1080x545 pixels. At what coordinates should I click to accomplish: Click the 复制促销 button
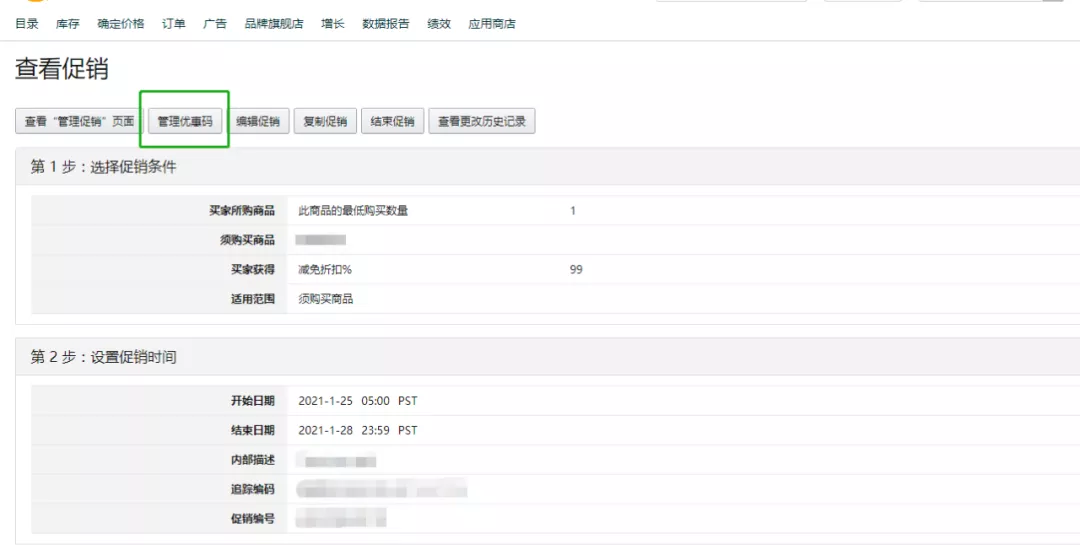(x=325, y=121)
